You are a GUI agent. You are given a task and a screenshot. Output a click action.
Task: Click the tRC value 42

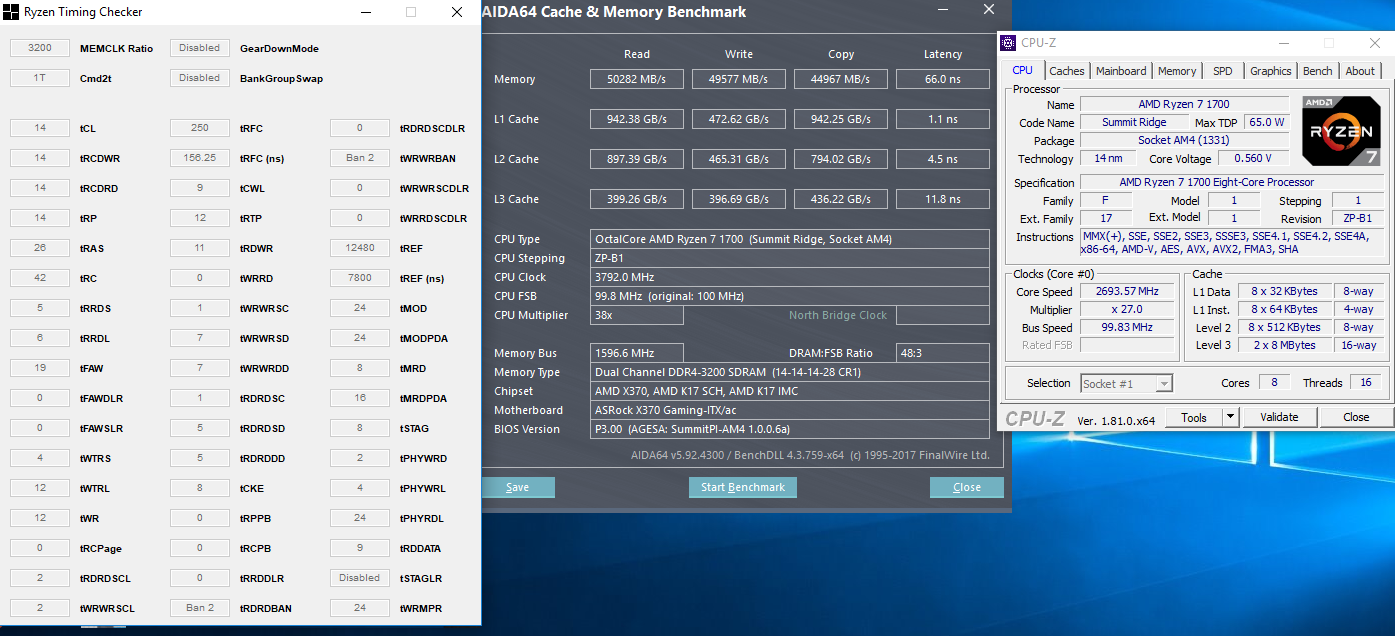(x=40, y=278)
